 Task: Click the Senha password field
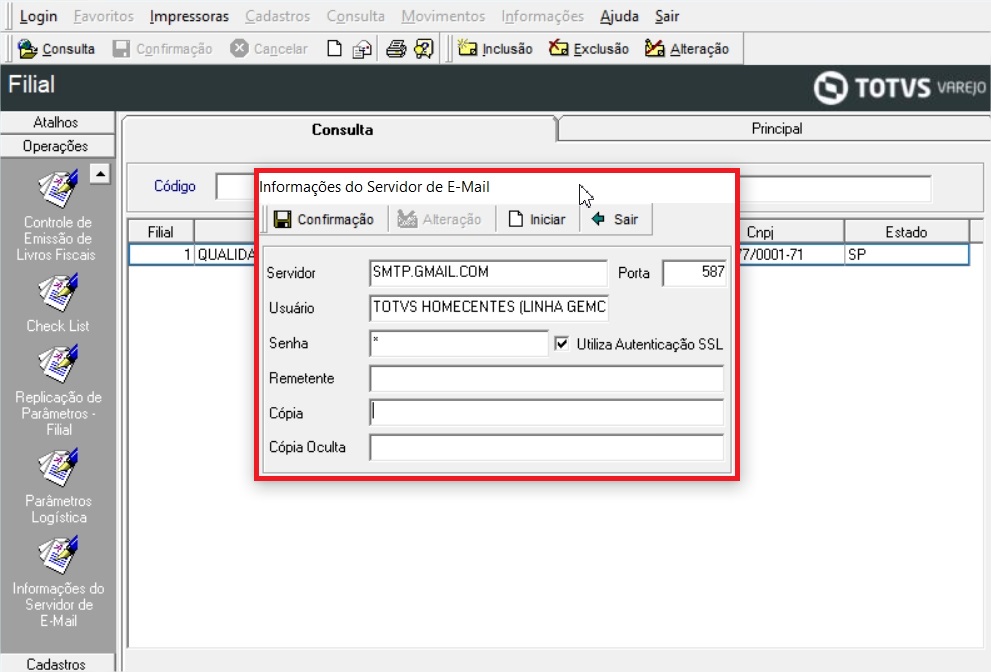pyautogui.click(x=459, y=343)
